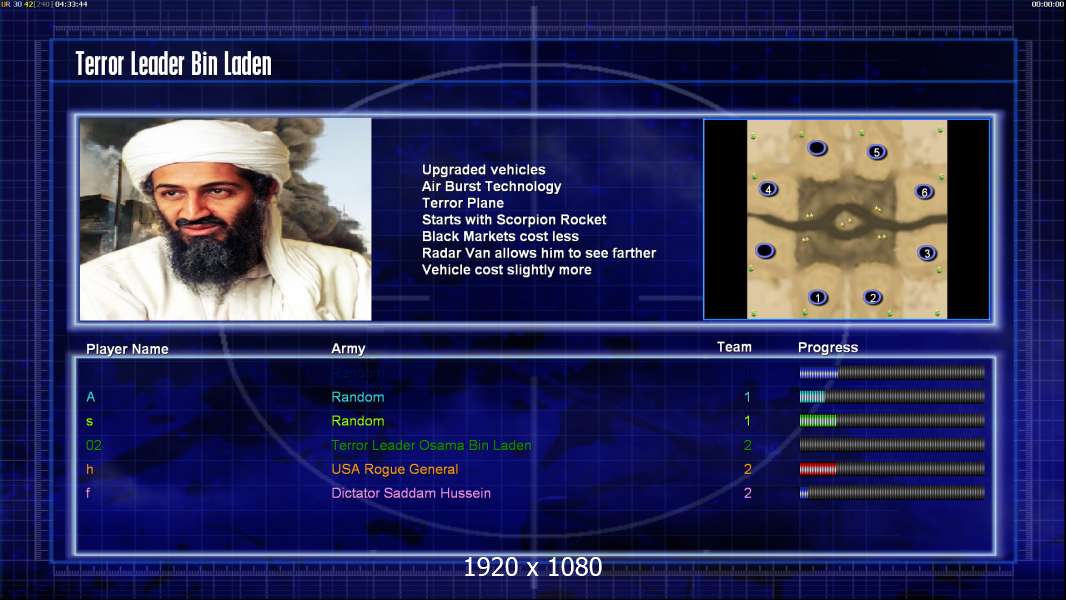Click unnumbered start marker at map top
Image resolution: width=1066 pixels, height=600 pixels.
817,147
